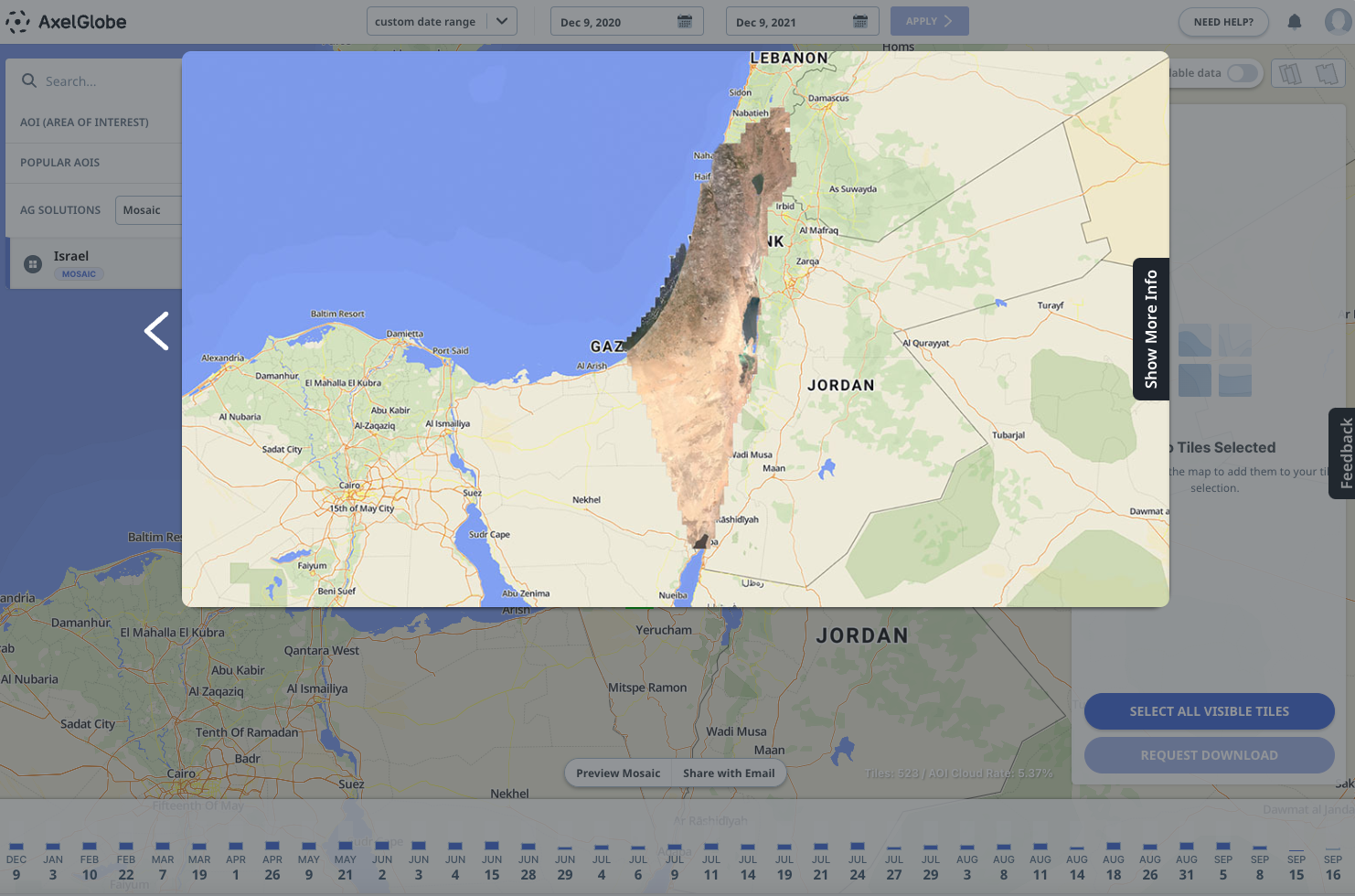The width and height of the screenshot is (1355, 896).
Task: Click the Search input field
Action: [101, 81]
